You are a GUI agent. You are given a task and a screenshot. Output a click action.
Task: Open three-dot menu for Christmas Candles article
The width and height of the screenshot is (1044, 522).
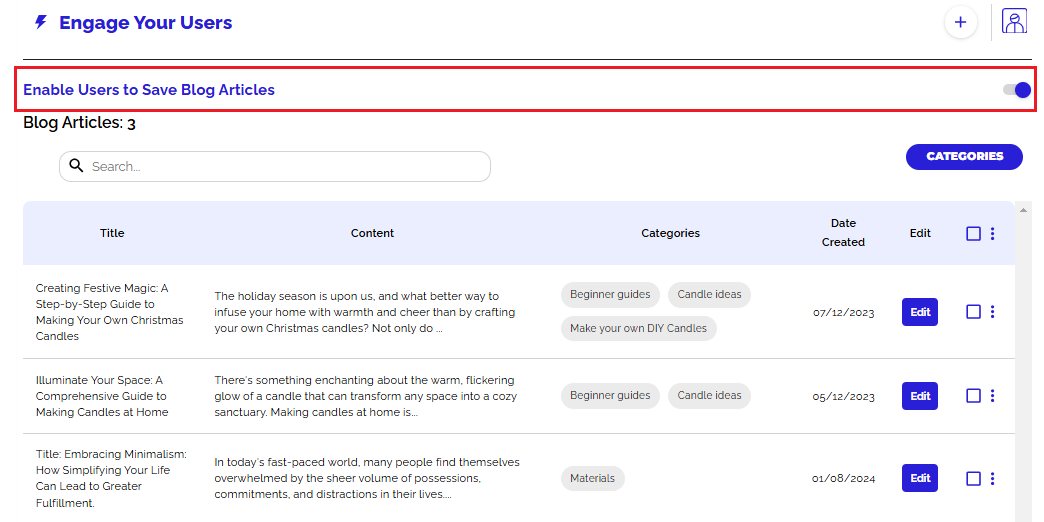992,312
